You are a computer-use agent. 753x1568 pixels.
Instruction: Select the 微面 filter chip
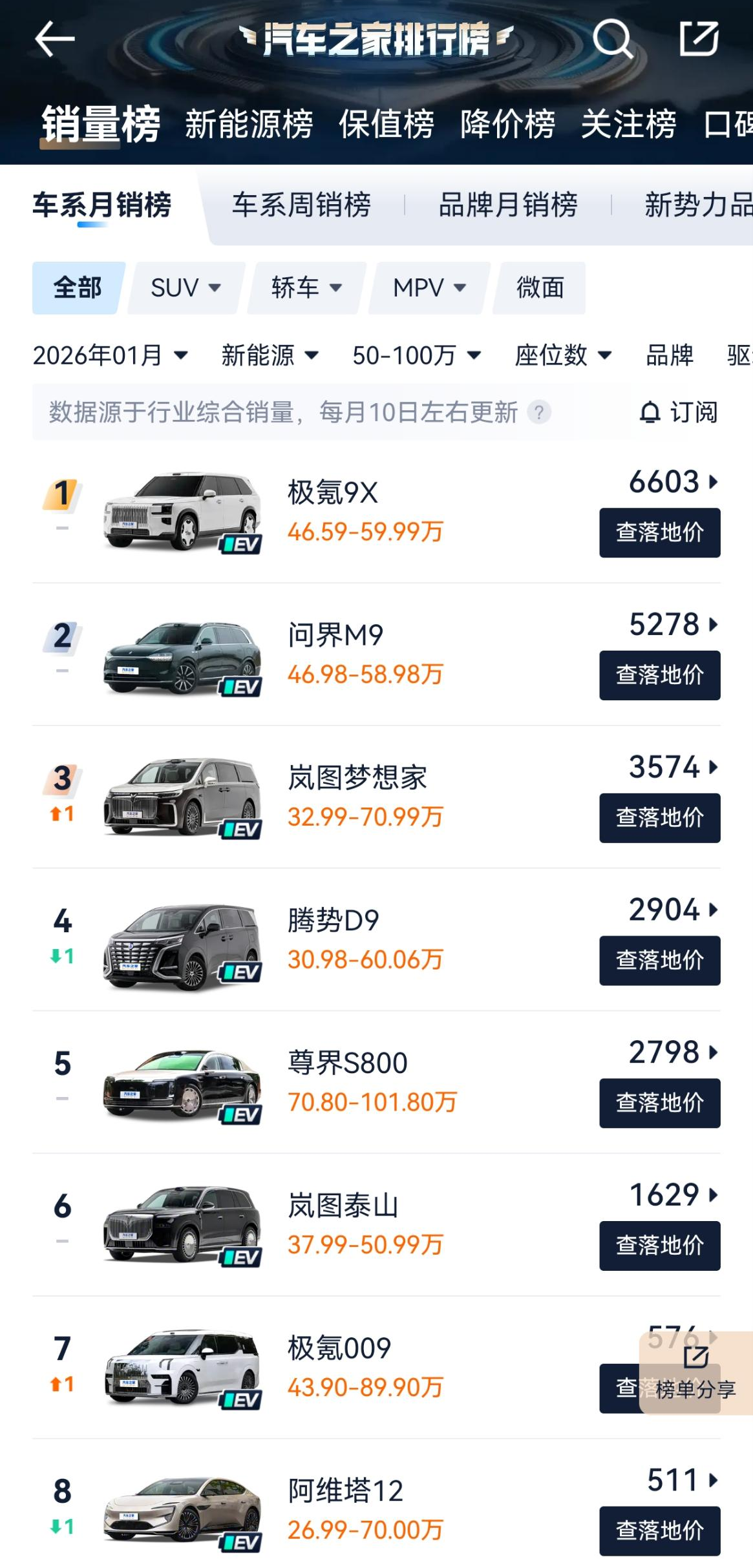(540, 288)
